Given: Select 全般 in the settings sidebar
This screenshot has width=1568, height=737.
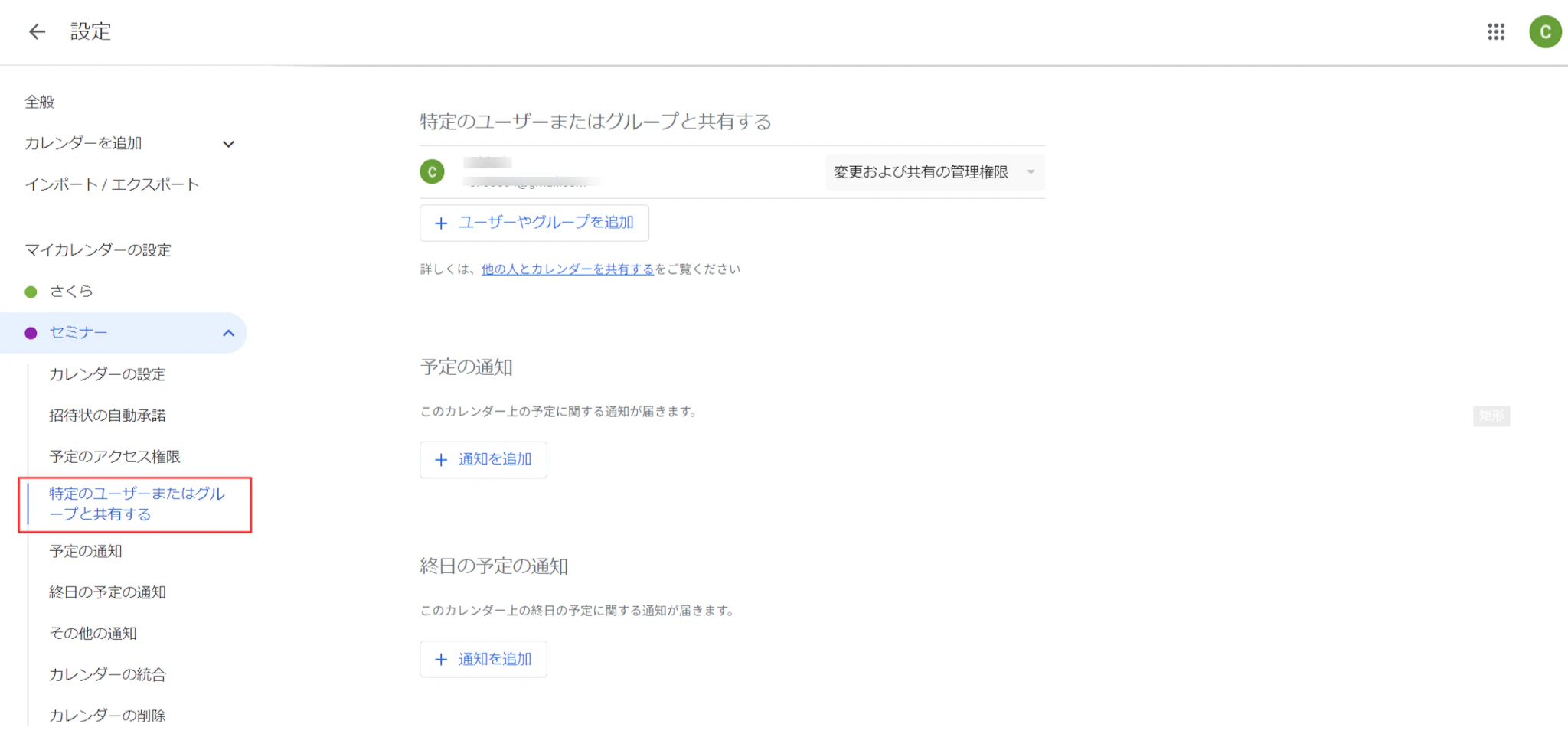Looking at the screenshot, I should [40, 102].
